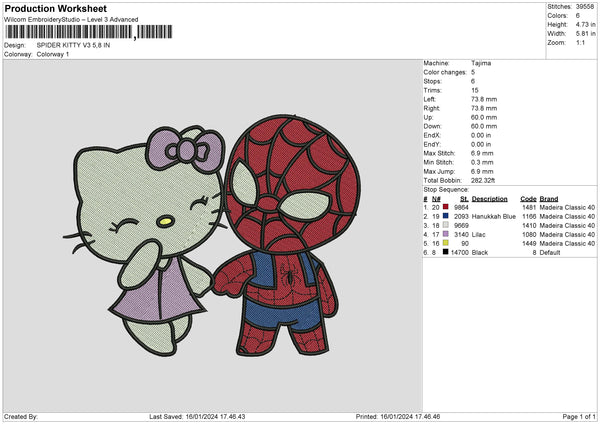Click the Trims value 15
This screenshot has height=424, width=600.
coord(475,90)
